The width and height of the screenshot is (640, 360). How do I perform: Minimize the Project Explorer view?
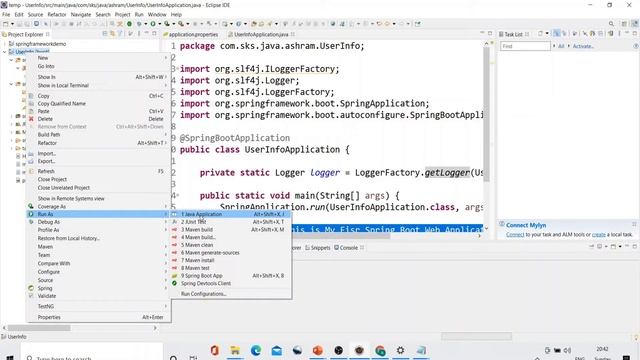pyautogui.click(x=147, y=34)
